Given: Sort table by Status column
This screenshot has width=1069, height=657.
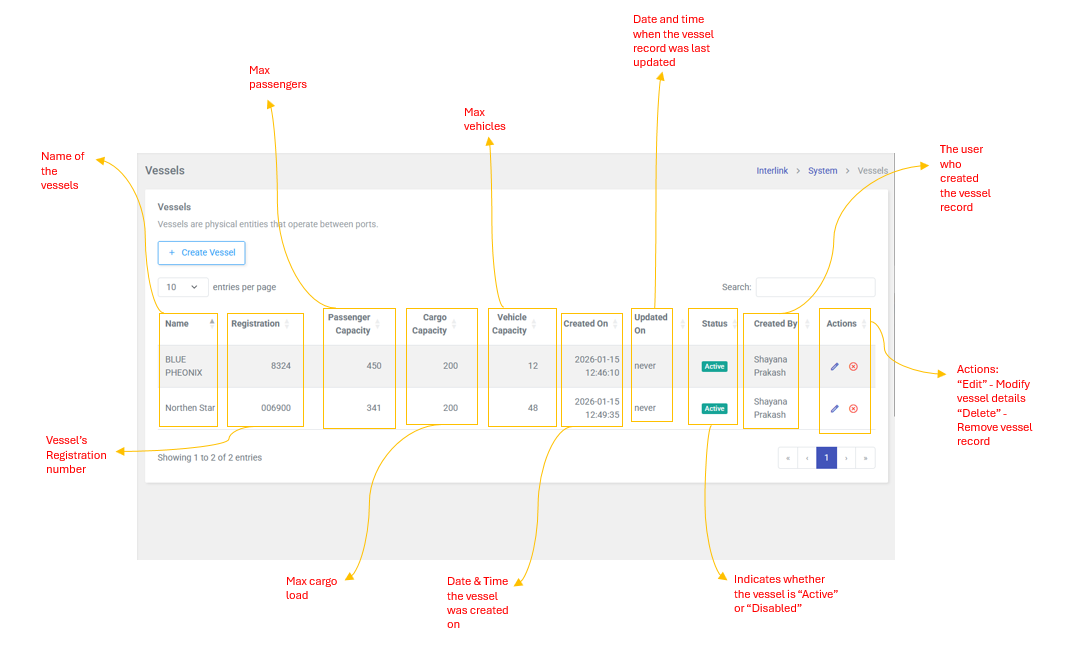Looking at the screenshot, I should (x=715, y=324).
